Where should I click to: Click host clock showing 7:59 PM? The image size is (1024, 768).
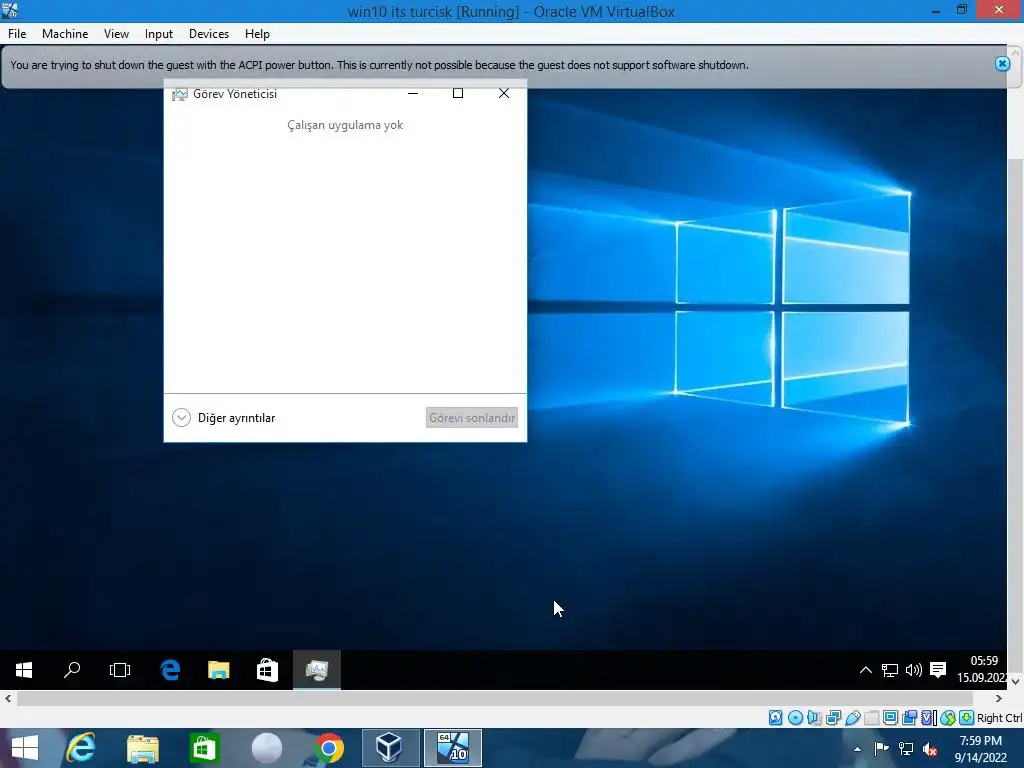click(980, 749)
